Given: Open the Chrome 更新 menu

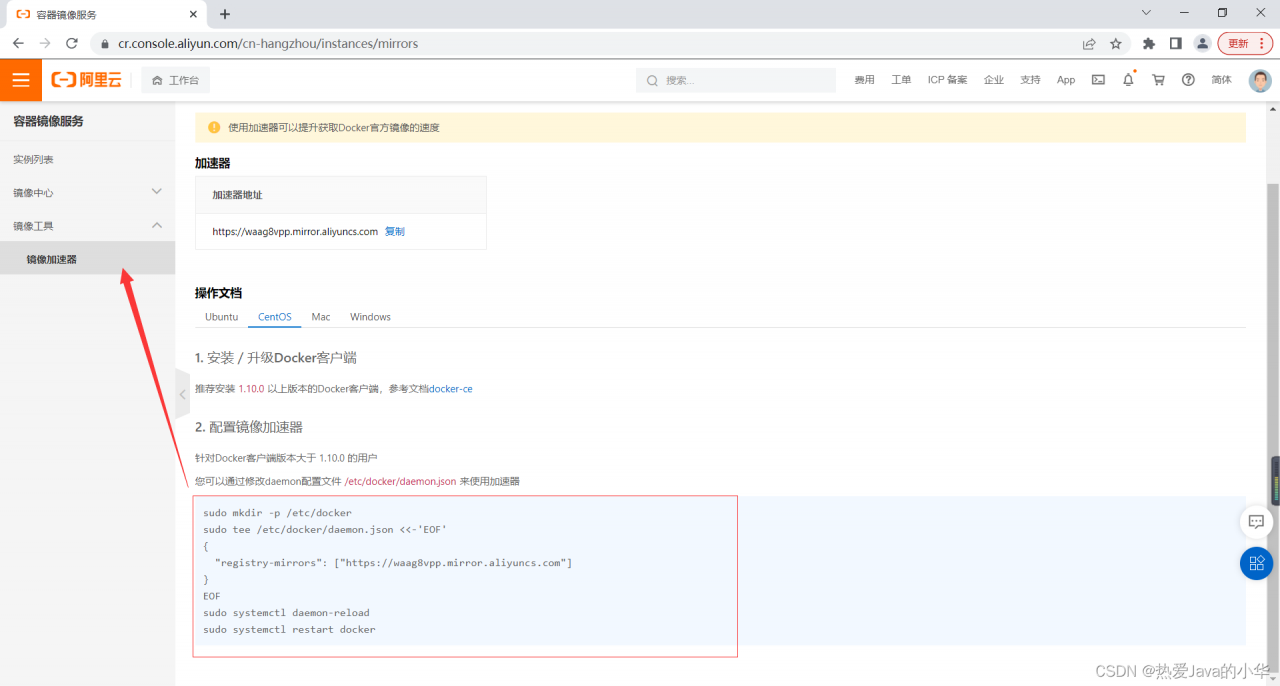Looking at the screenshot, I should point(1245,44).
